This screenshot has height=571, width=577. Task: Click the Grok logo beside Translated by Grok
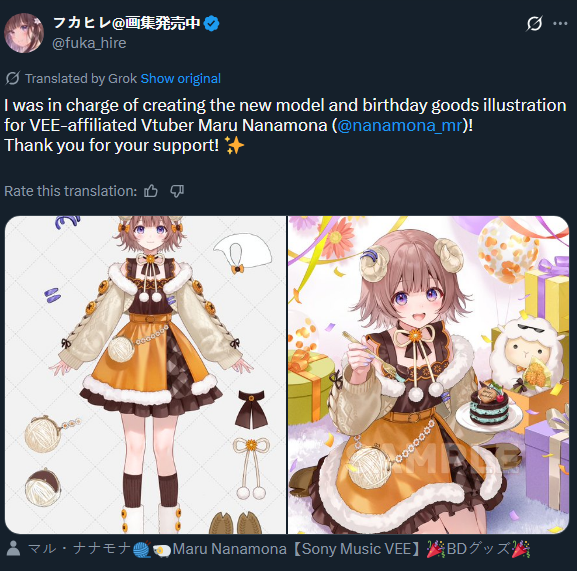click(13, 78)
